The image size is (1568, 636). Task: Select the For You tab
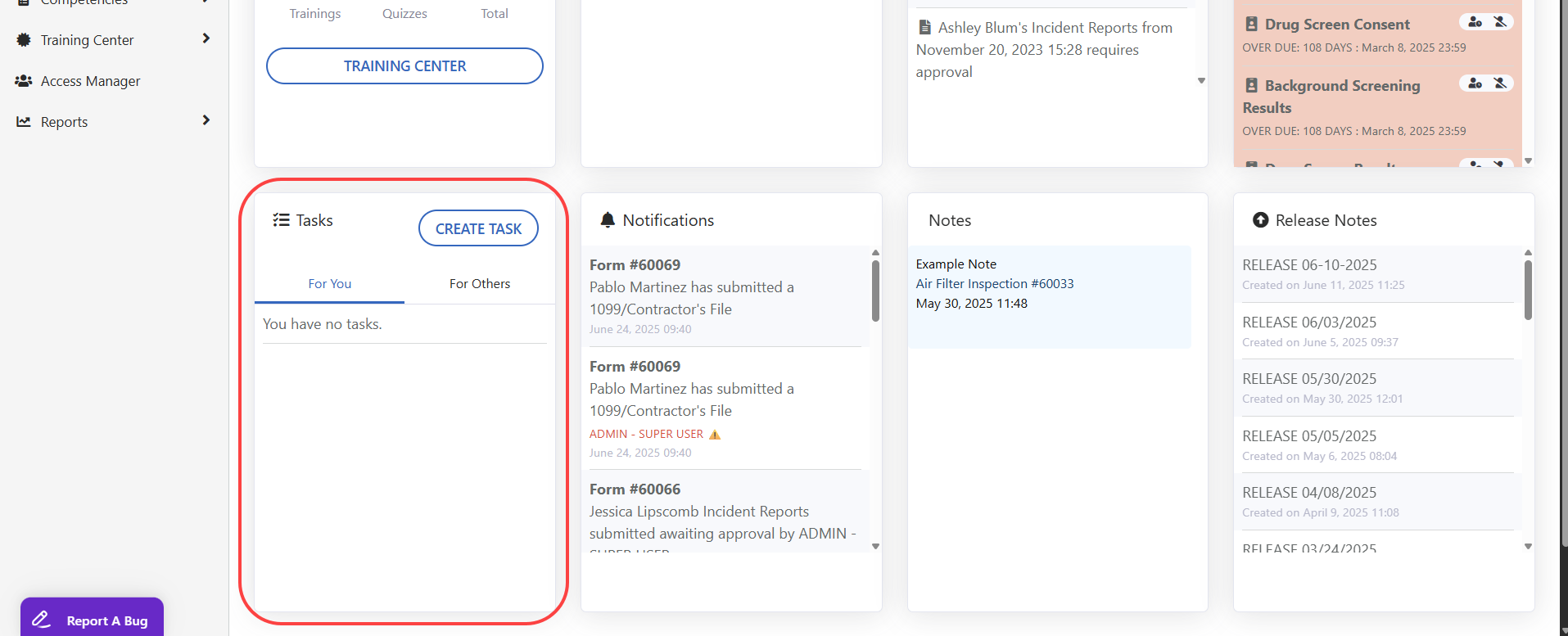click(329, 284)
